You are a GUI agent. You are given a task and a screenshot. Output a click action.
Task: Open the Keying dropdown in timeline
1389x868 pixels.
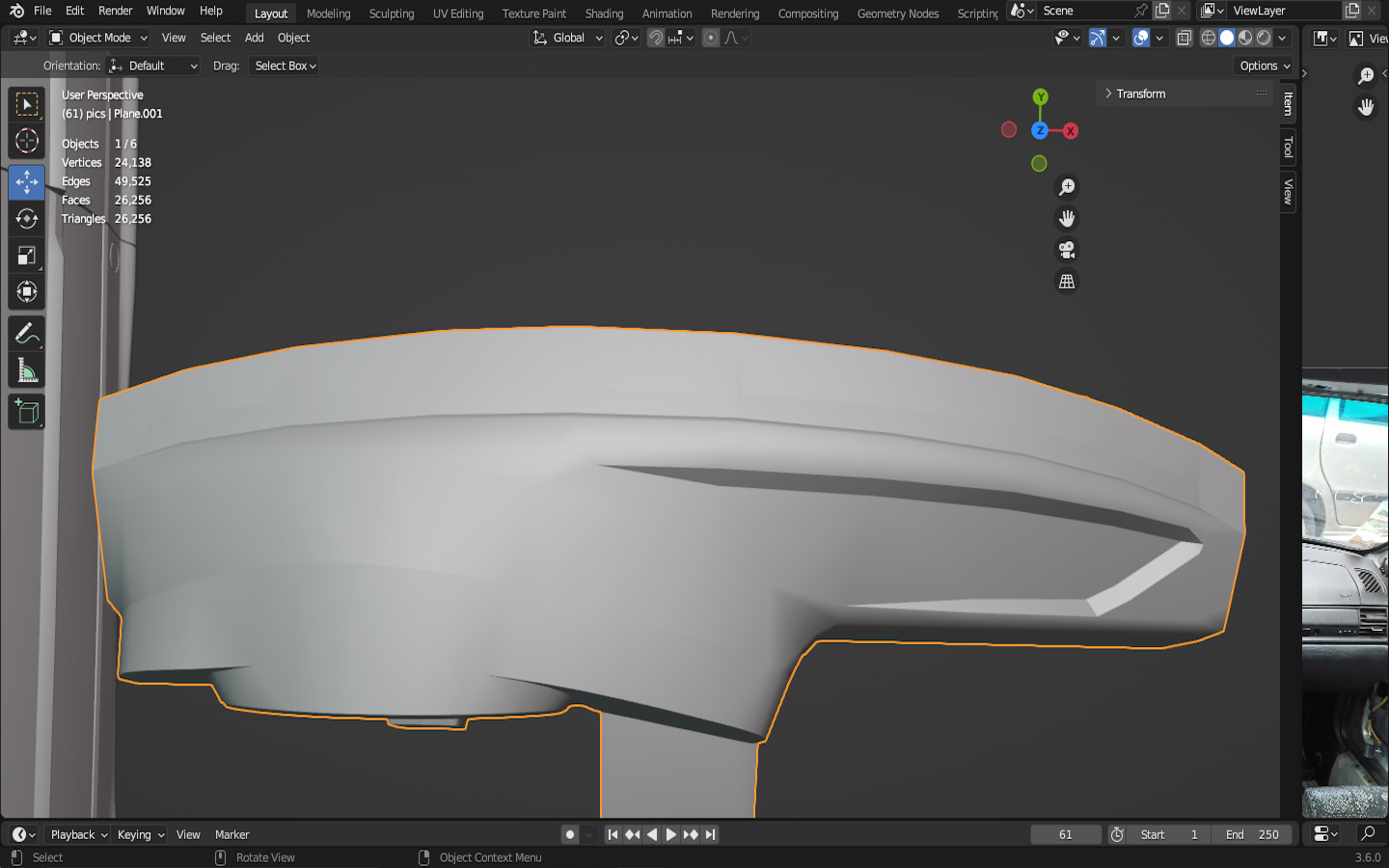(x=140, y=835)
